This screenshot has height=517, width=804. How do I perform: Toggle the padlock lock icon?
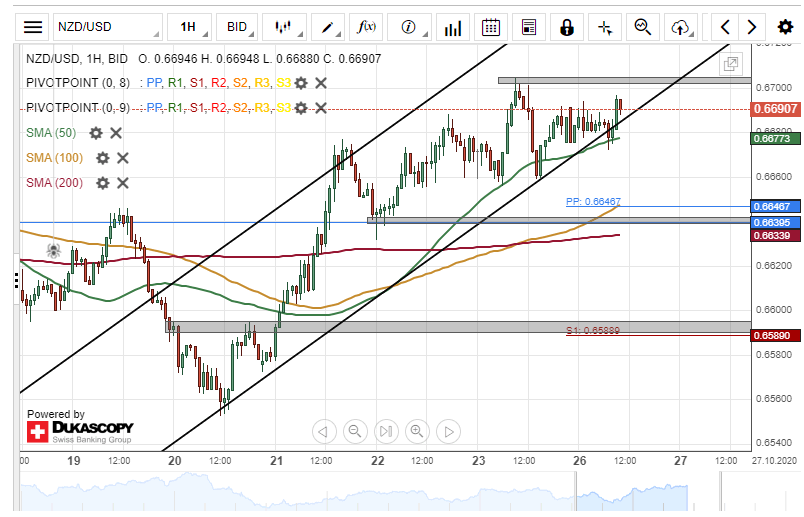coord(567,27)
